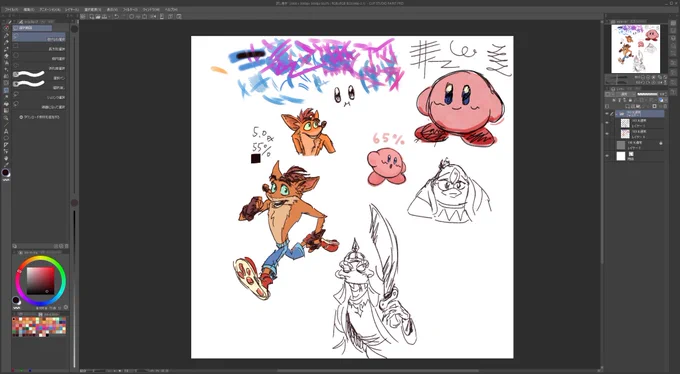
Task: Pick the Selection pen sub tool with white stroke
Action: tap(39, 76)
